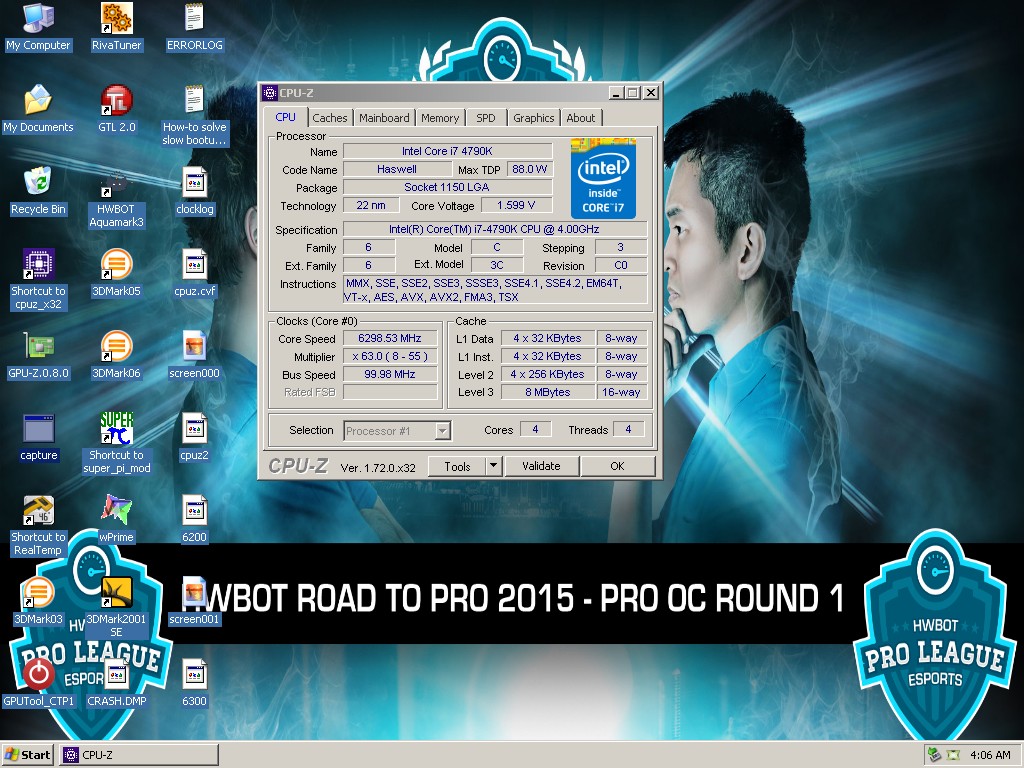Viewport: 1024px width, 768px height.
Task: Open the Recycle Bin
Action: 38,191
